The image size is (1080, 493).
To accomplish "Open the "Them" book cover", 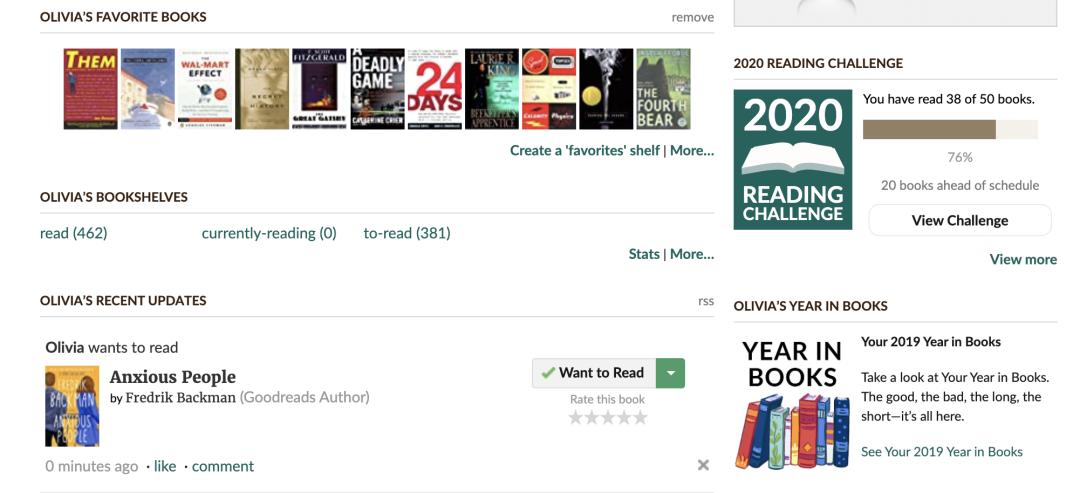I will pos(90,89).
